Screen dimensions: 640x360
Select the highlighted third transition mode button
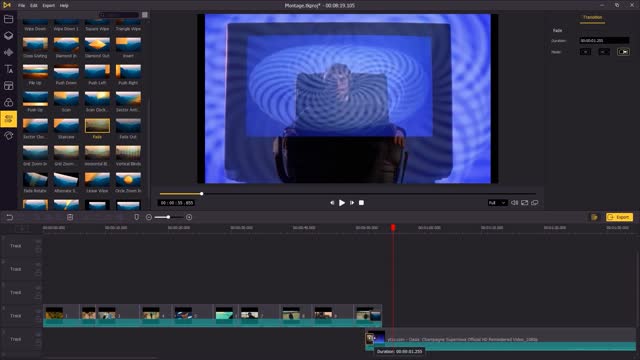[x=623, y=52]
